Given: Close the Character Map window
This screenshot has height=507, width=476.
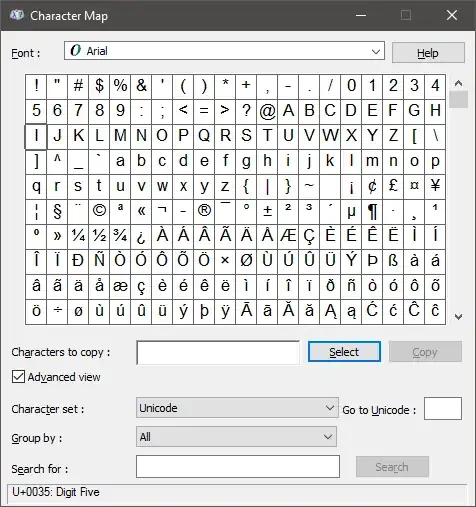Looking at the screenshot, I should coord(452,15).
